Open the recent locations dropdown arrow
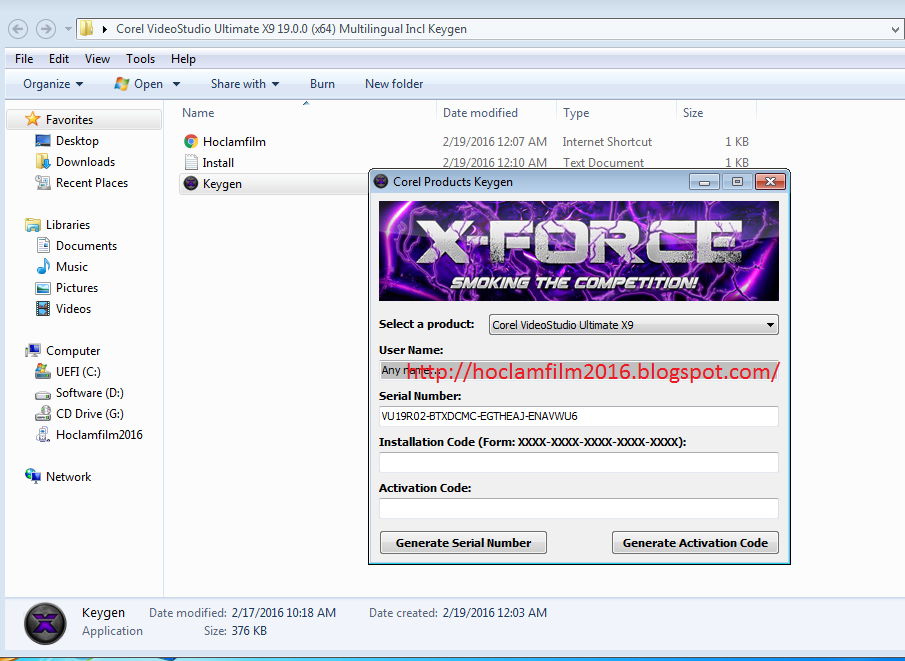905x661 pixels. click(x=68, y=29)
